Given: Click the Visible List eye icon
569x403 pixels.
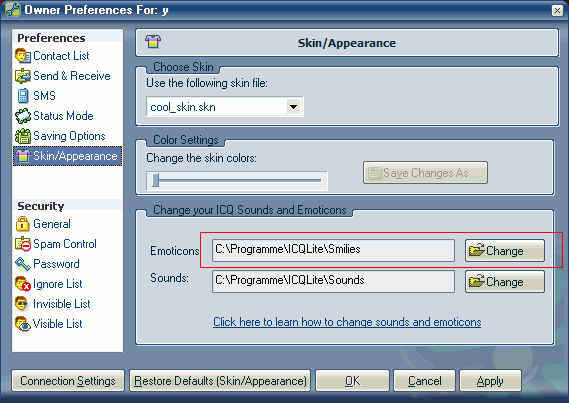Looking at the screenshot, I should pos(22,324).
